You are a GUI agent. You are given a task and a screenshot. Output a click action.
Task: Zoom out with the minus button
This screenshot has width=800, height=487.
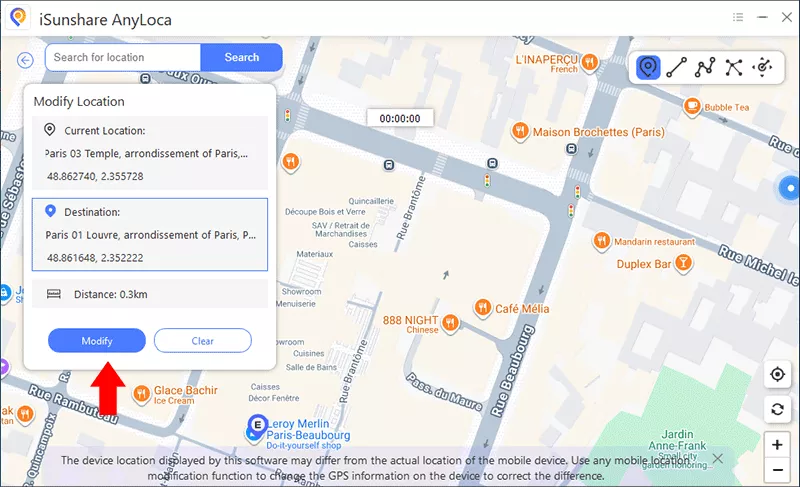click(x=777, y=470)
